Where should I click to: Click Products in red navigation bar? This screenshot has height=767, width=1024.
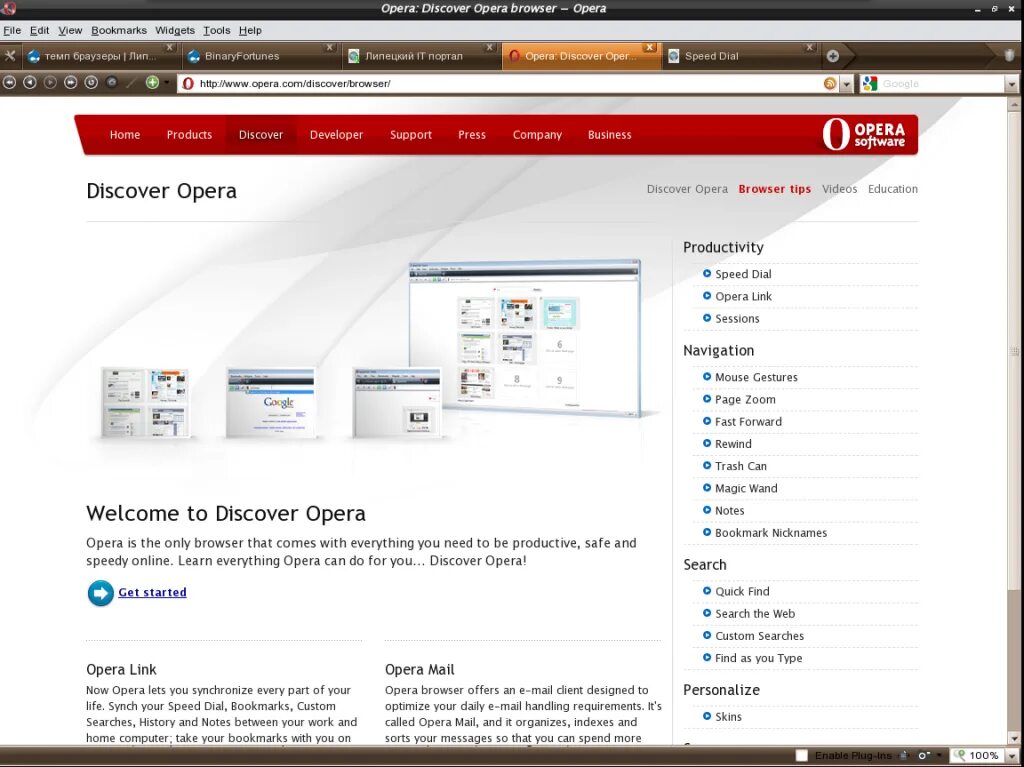click(x=189, y=135)
